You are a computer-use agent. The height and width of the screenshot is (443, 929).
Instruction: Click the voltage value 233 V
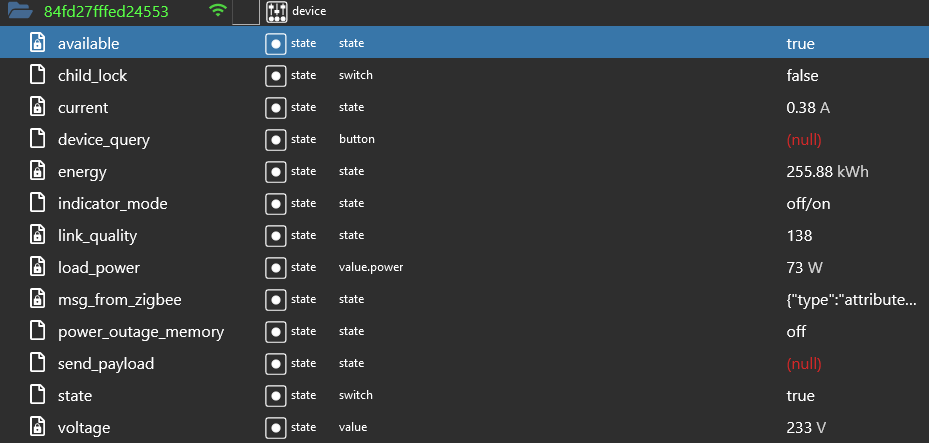[x=806, y=428]
